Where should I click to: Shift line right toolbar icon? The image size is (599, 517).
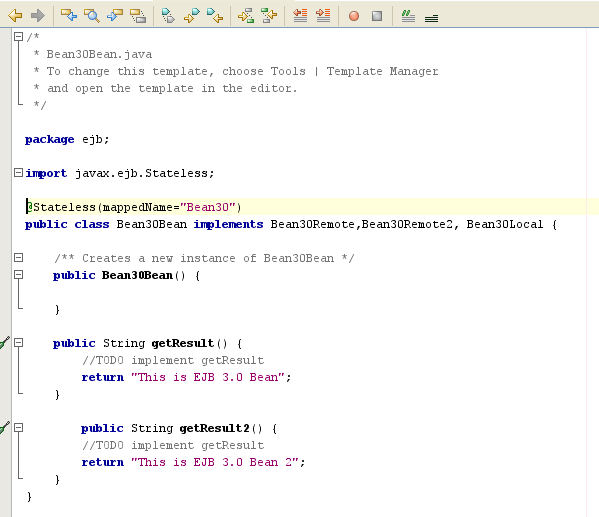pos(323,16)
